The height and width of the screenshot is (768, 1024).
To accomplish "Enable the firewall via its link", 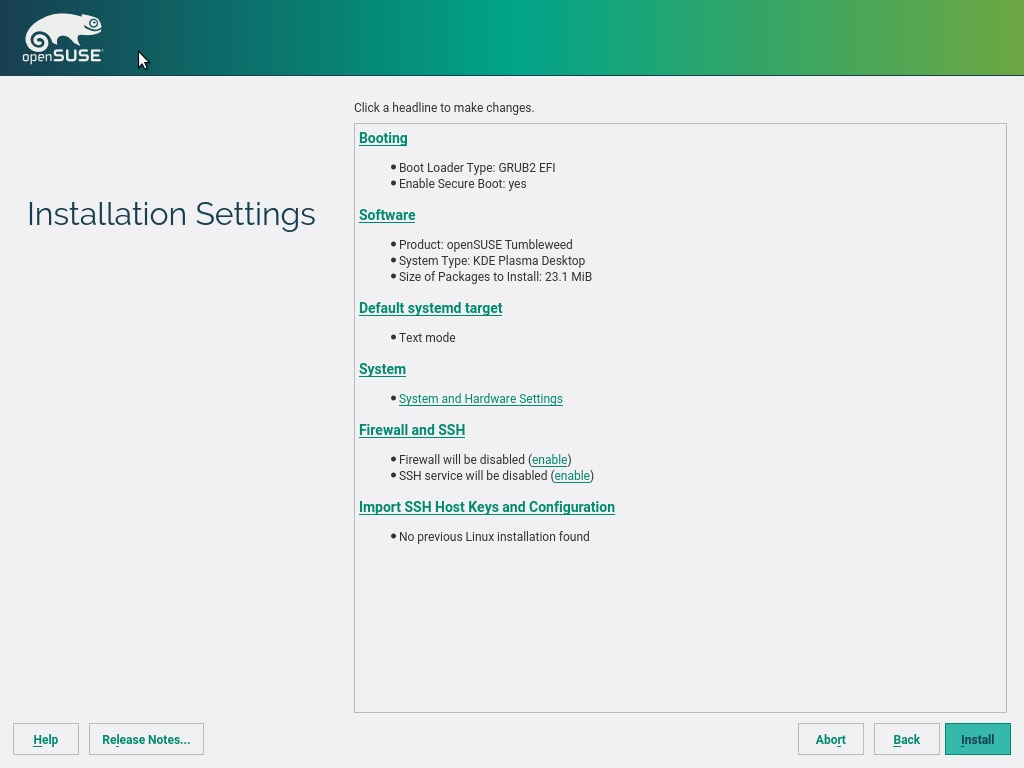I will (x=549, y=460).
